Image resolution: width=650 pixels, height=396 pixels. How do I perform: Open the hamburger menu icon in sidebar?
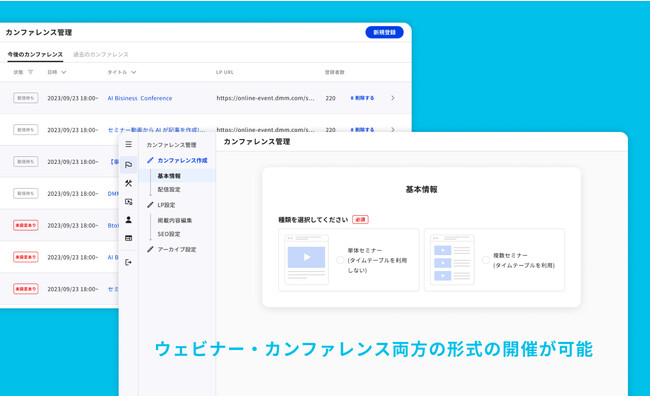click(129, 144)
